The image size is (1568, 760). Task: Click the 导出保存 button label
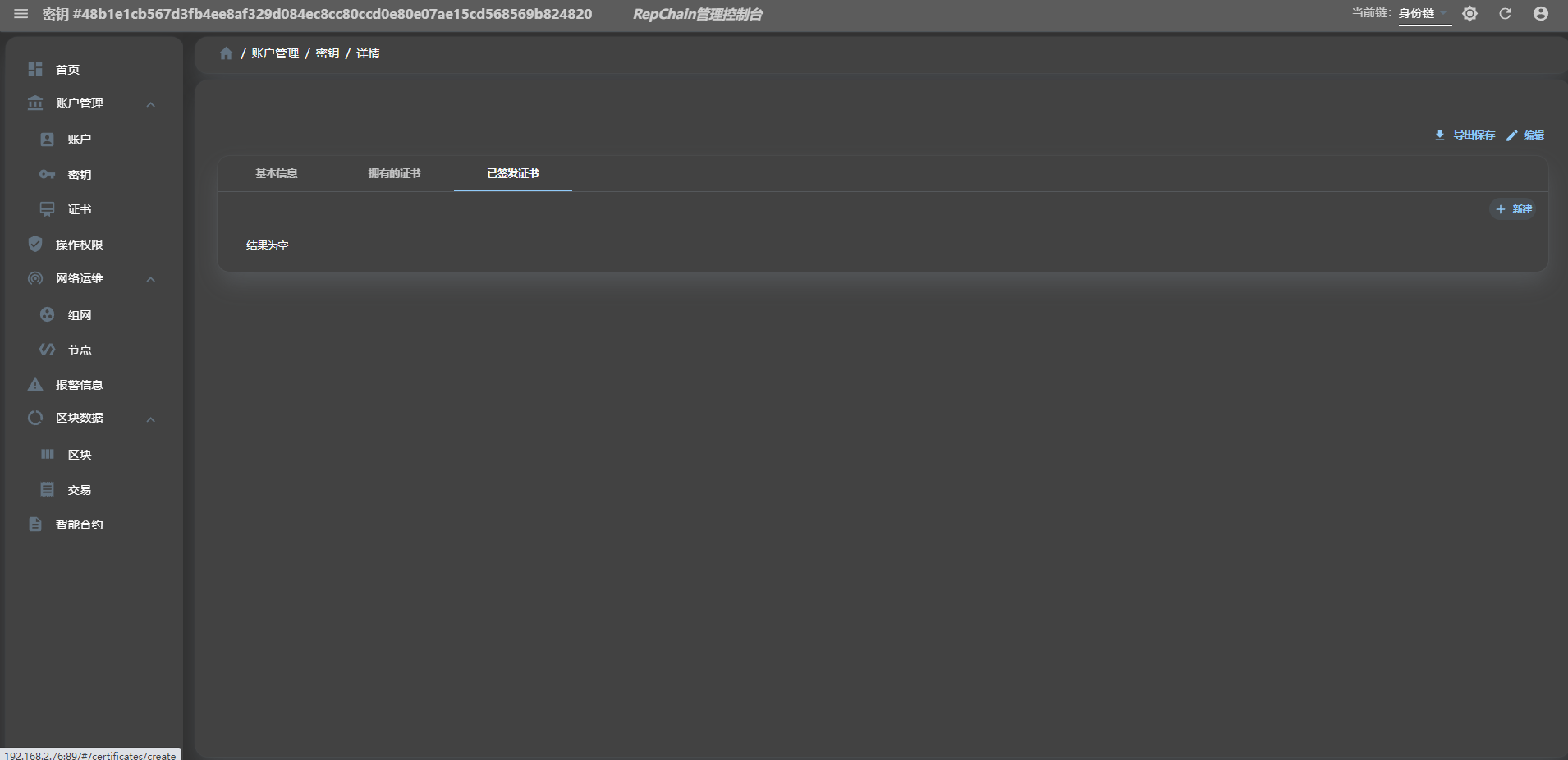click(x=1474, y=135)
